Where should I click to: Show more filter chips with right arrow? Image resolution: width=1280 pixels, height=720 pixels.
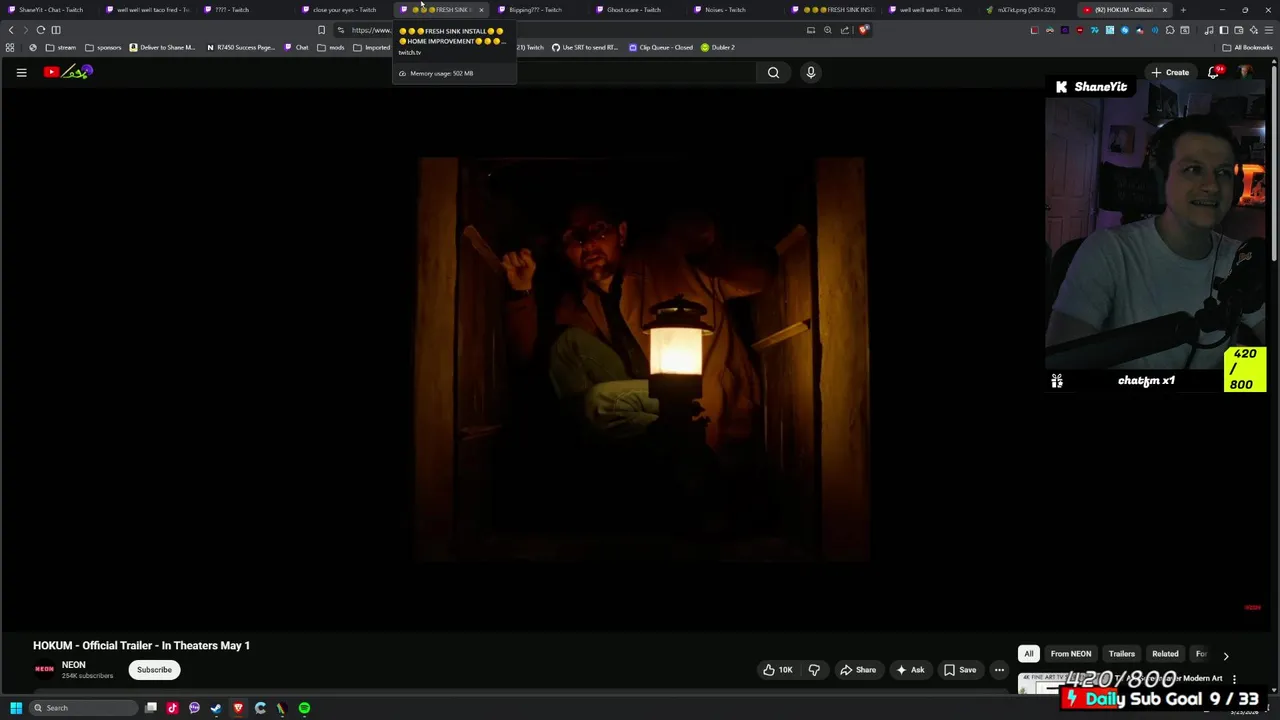pyautogui.click(x=1226, y=655)
